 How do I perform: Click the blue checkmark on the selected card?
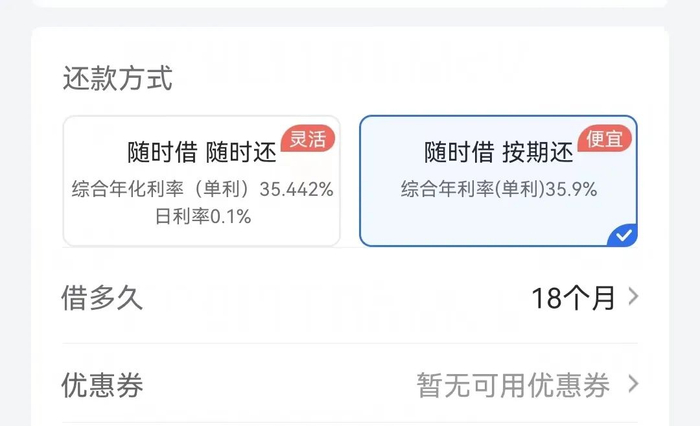(x=624, y=236)
